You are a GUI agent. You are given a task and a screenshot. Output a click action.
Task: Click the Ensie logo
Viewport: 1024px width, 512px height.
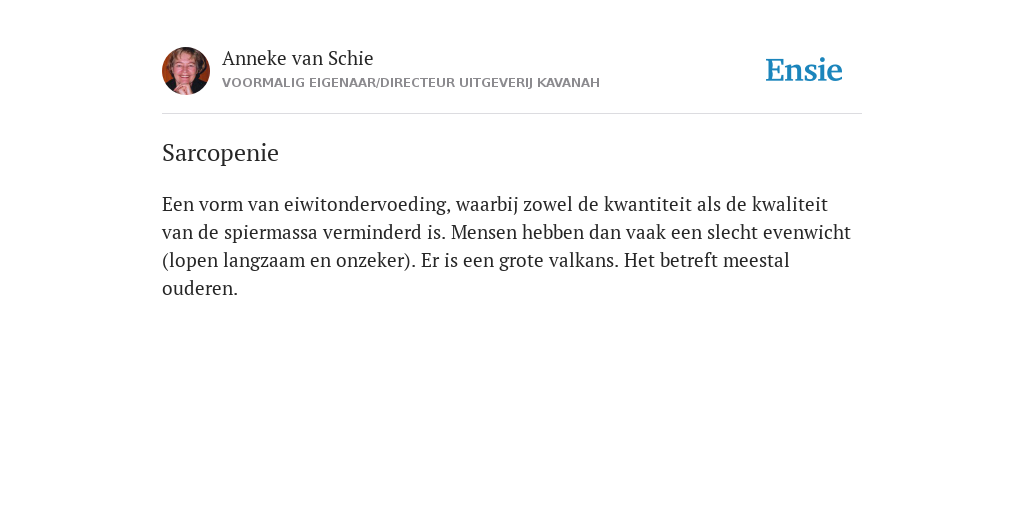click(x=803, y=70)
